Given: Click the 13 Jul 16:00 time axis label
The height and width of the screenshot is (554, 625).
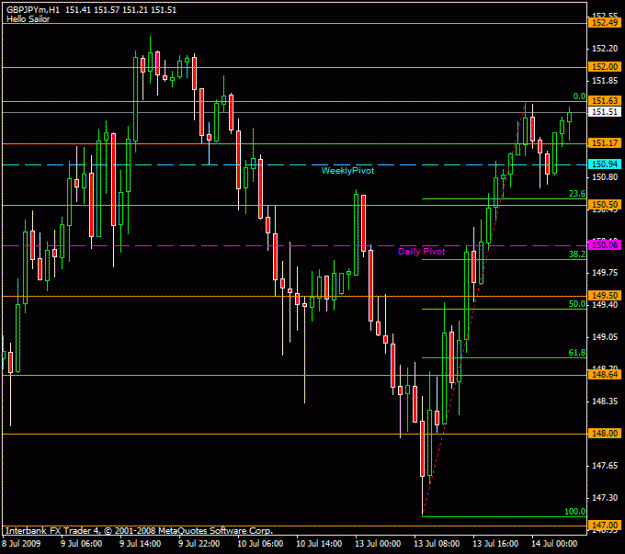Looking at the screenshot, I should (x=496, y=544).
